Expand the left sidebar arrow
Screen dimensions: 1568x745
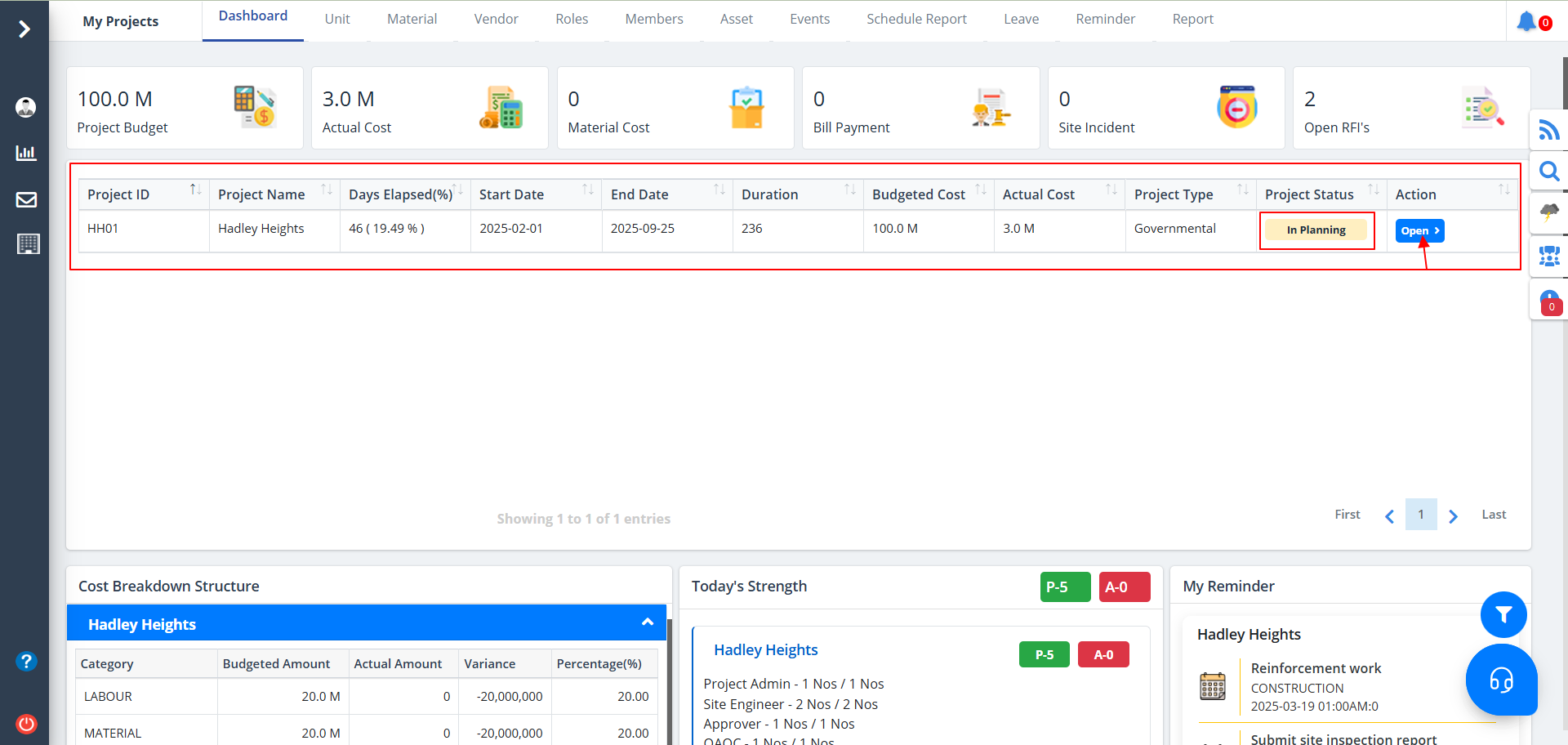click(24, 29)
